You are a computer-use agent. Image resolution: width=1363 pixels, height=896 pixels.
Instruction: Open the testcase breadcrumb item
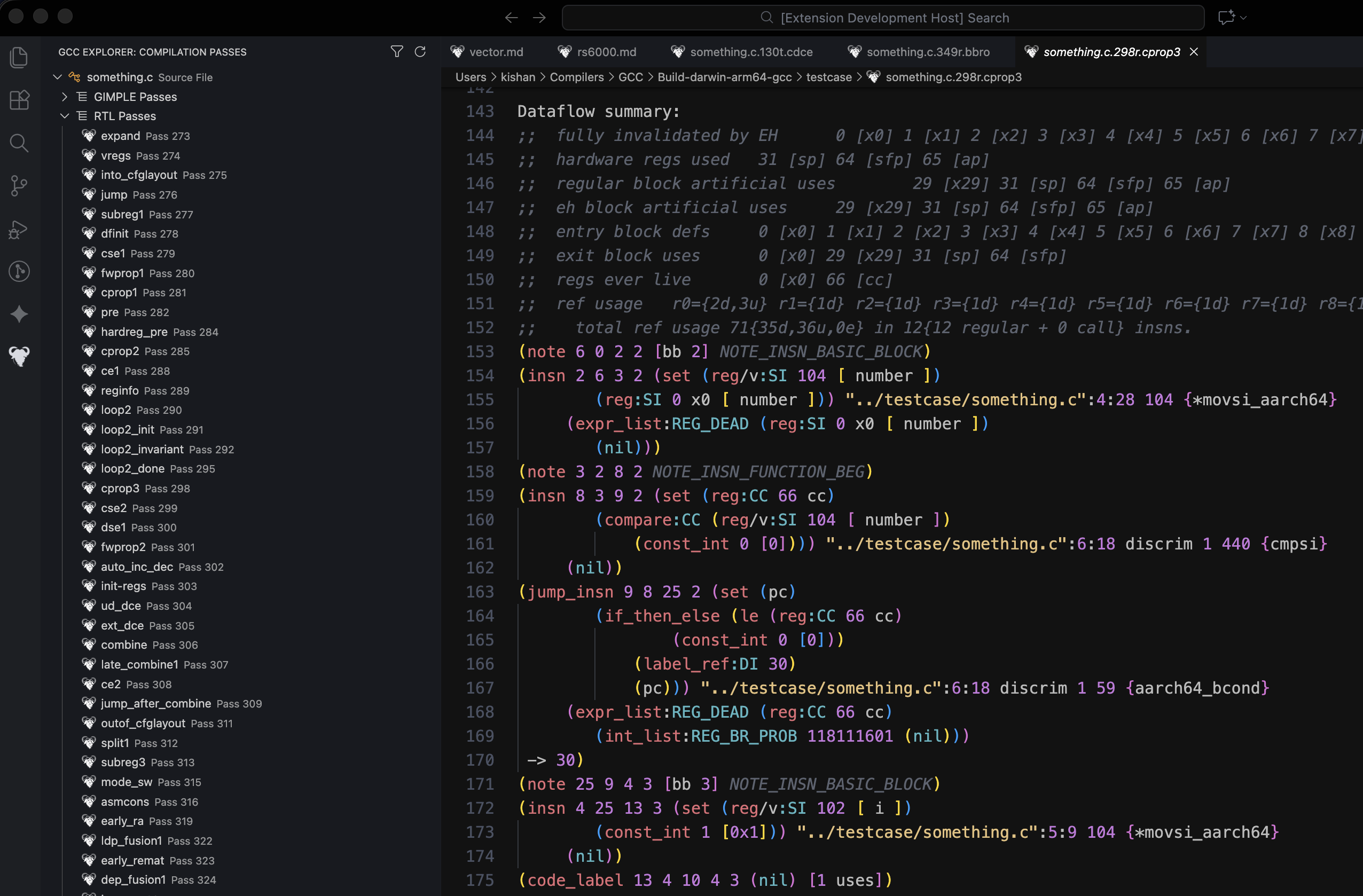coord(828,77)
